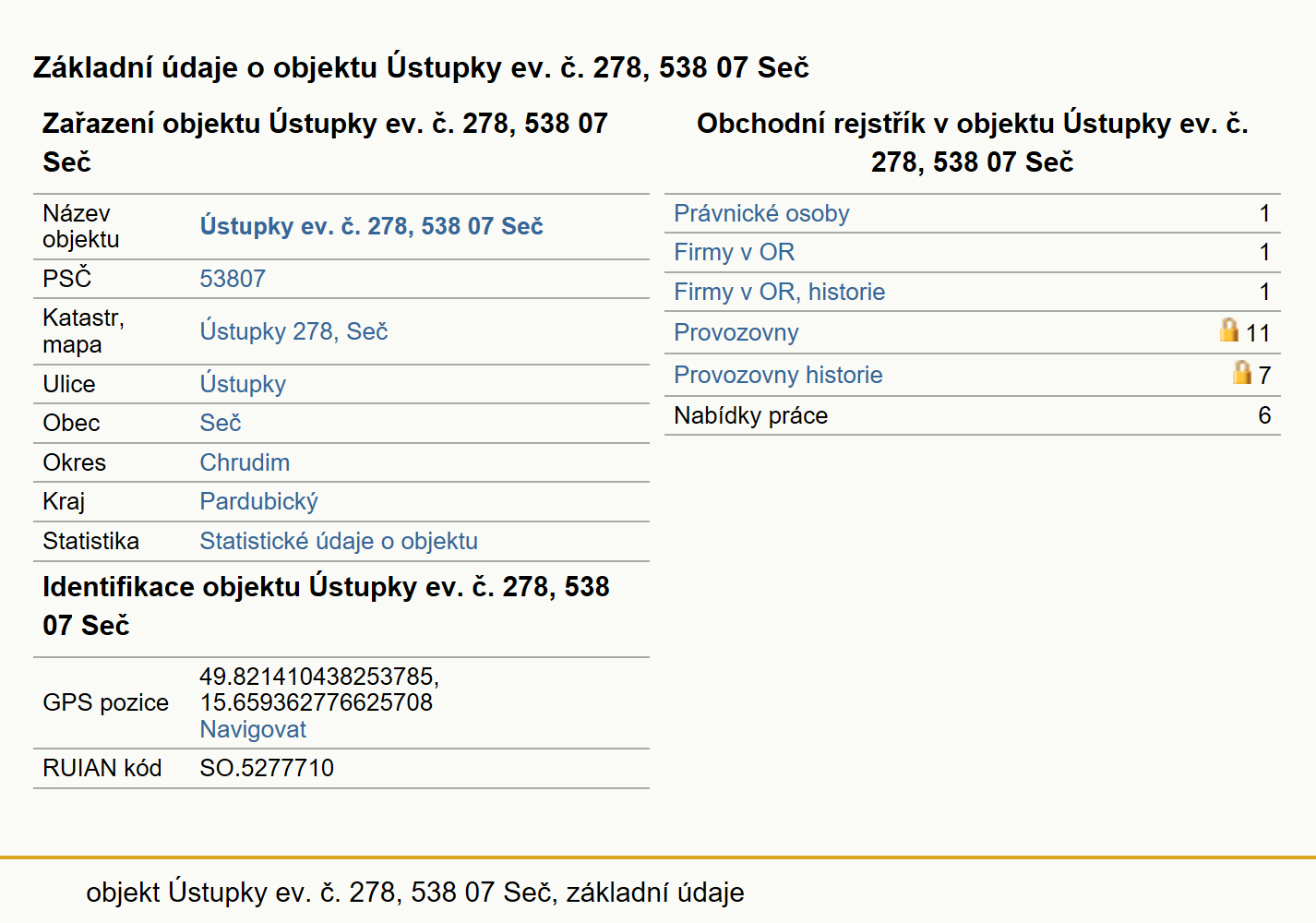Open the Chrudim district link

coord(245,462)
